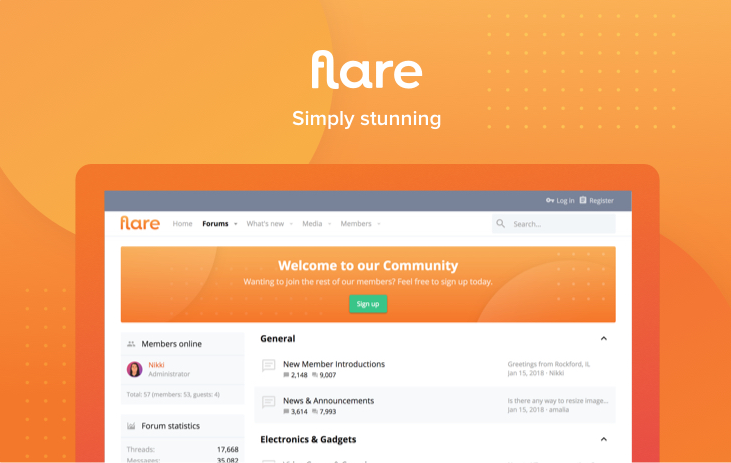Open the Members menu item
Screen dimensions: 731x463
[356, 224]
